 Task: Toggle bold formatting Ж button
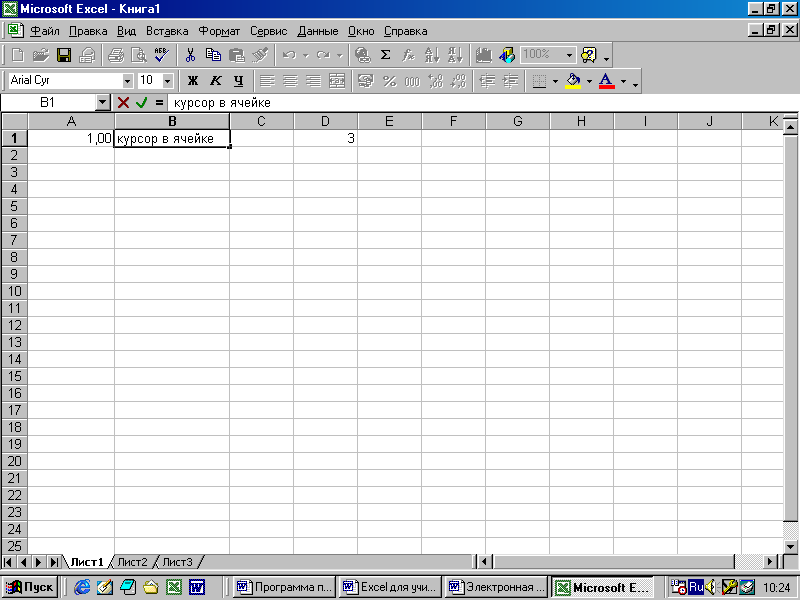pos(192,81)
